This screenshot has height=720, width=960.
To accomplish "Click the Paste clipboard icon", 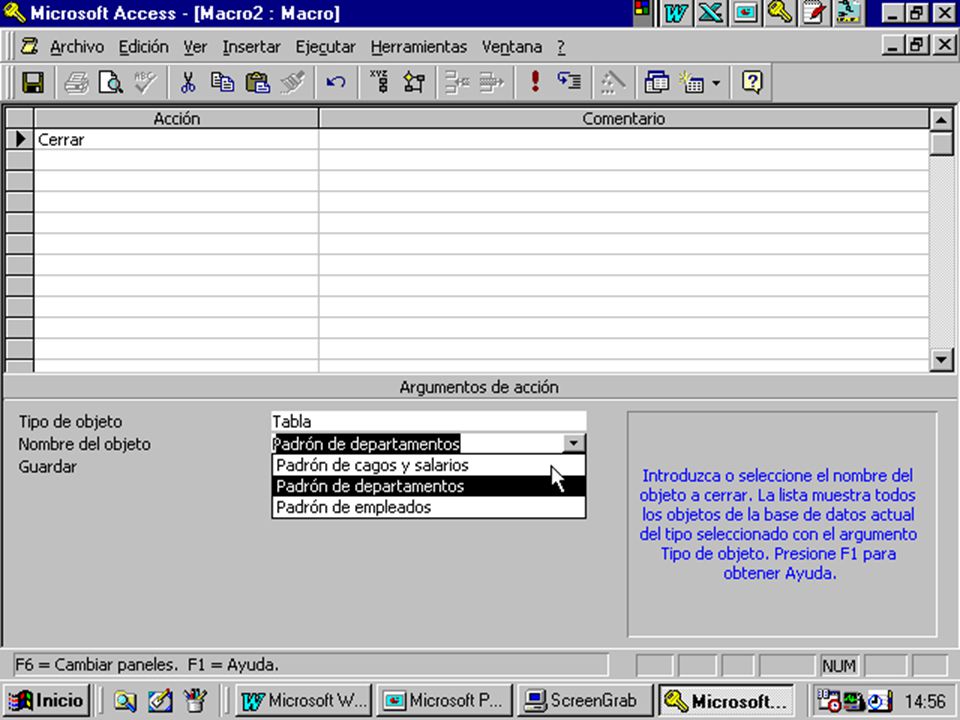I will [258, 82].
